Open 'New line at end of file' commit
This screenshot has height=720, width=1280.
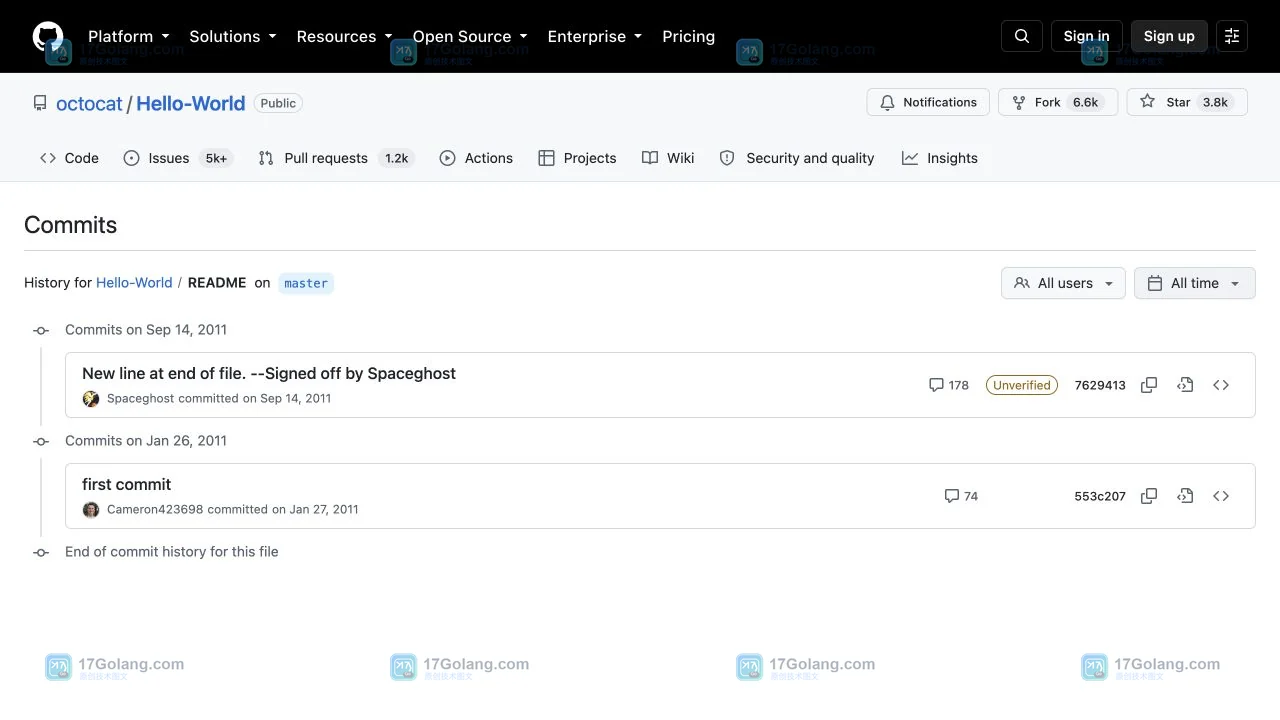pyautogui.click(x=269, y=373)
